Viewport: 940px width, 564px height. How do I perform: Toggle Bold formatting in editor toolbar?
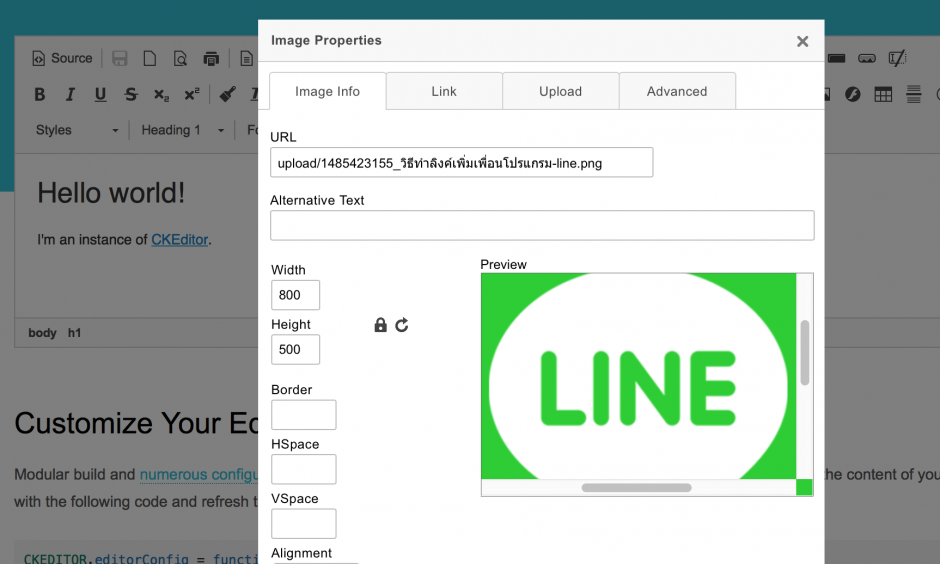[40, 94]
